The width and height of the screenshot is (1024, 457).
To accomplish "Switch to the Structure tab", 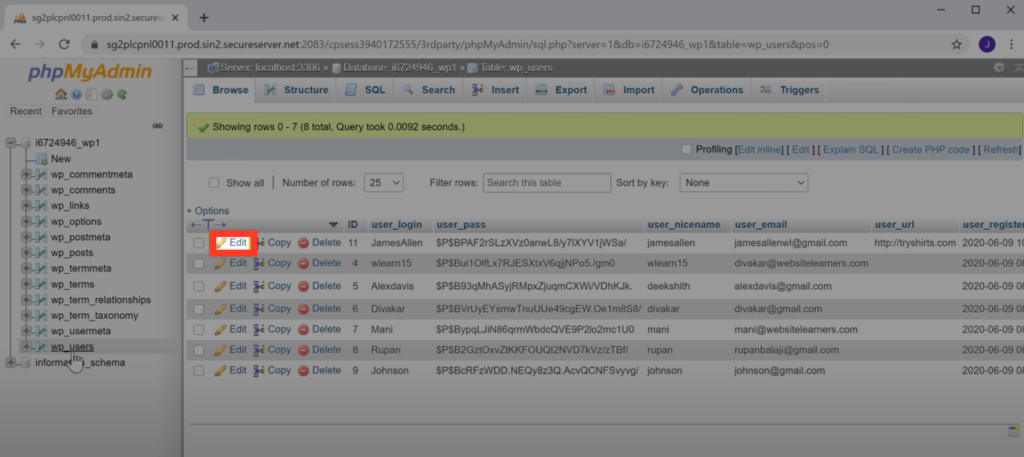I will [x=296, y=90].
